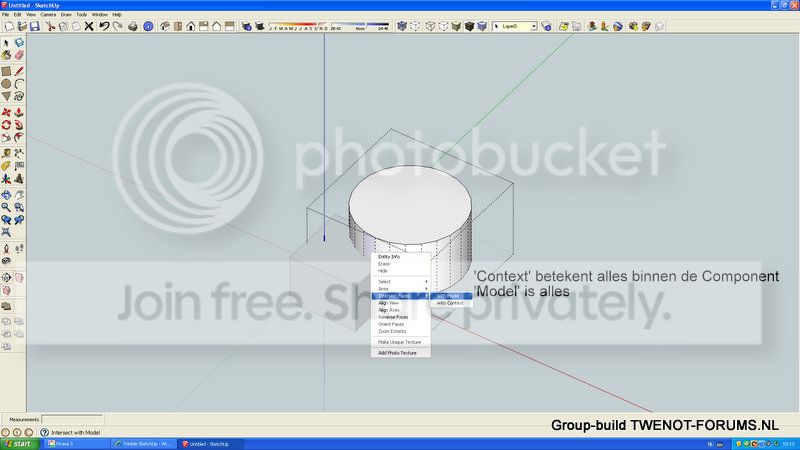Open the Draw menu
Viewport: 800px width, 450px height.
pyautogui.click(x=66, y=15)
